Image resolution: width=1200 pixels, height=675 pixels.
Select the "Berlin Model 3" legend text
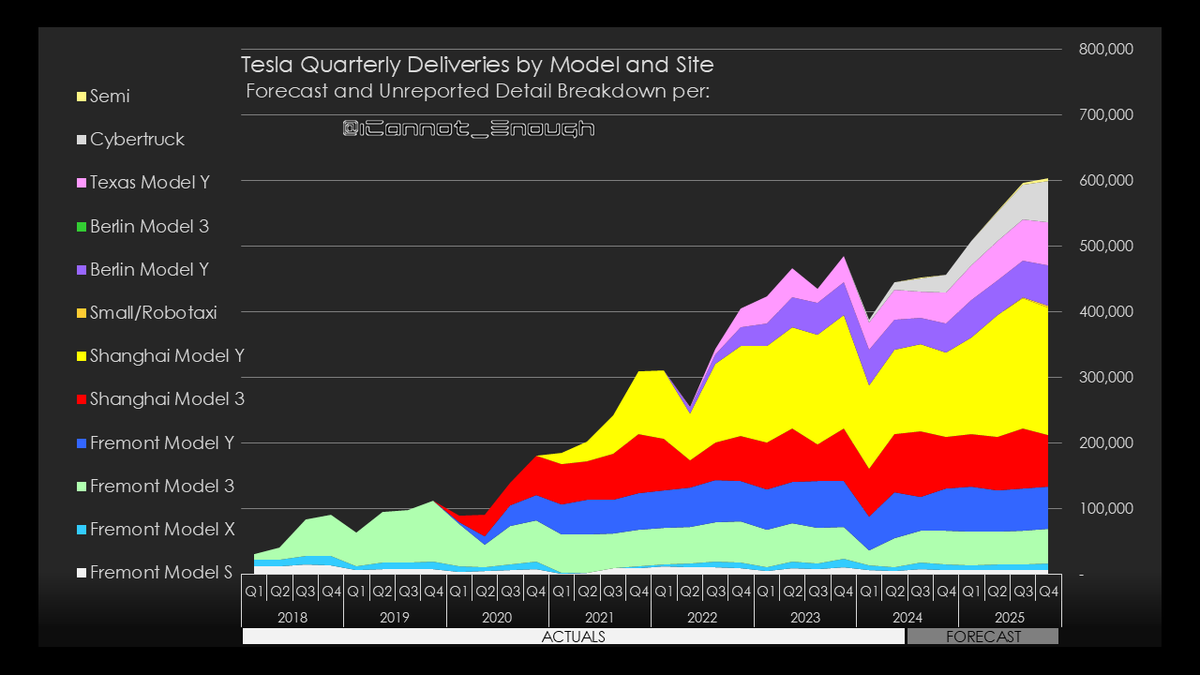click(150, 226)
